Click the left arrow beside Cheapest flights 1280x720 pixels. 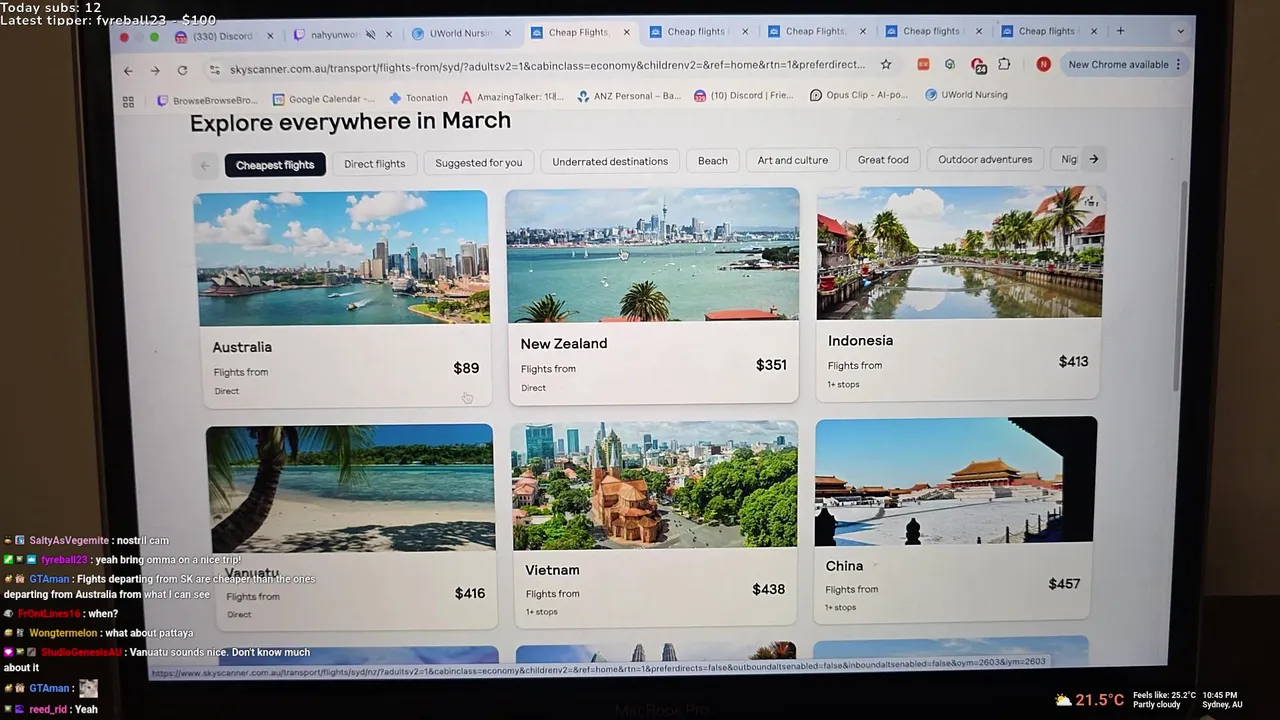click(205, 166)
